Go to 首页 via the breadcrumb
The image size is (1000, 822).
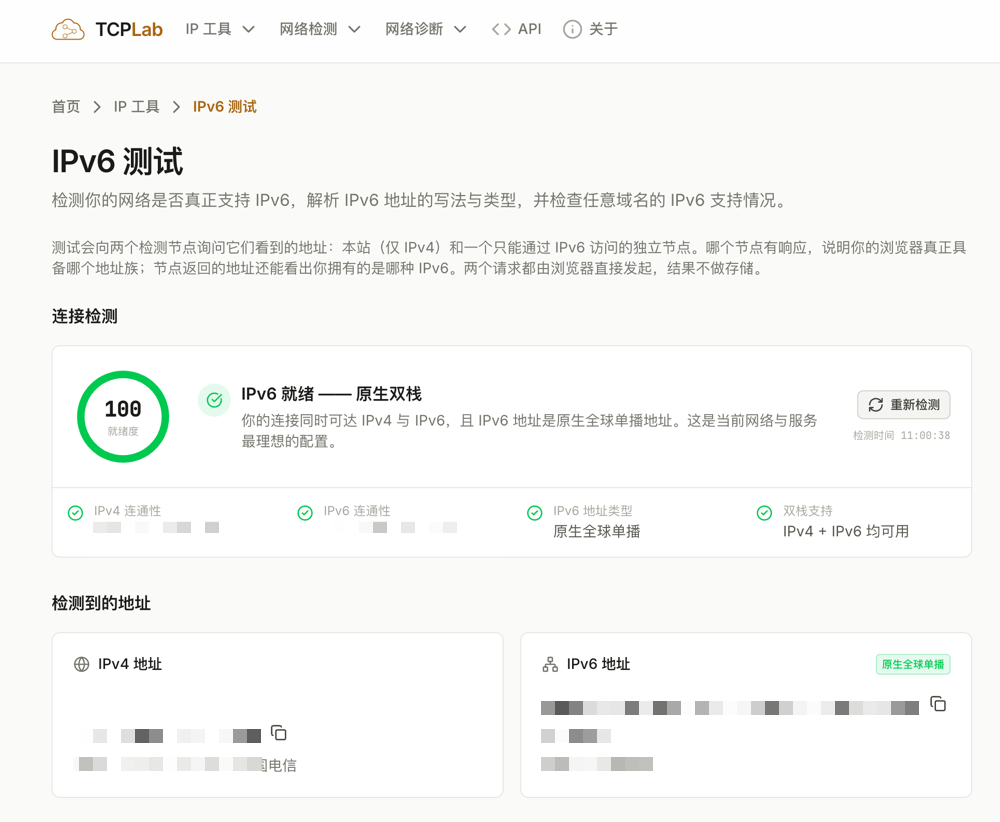(66, 106)
